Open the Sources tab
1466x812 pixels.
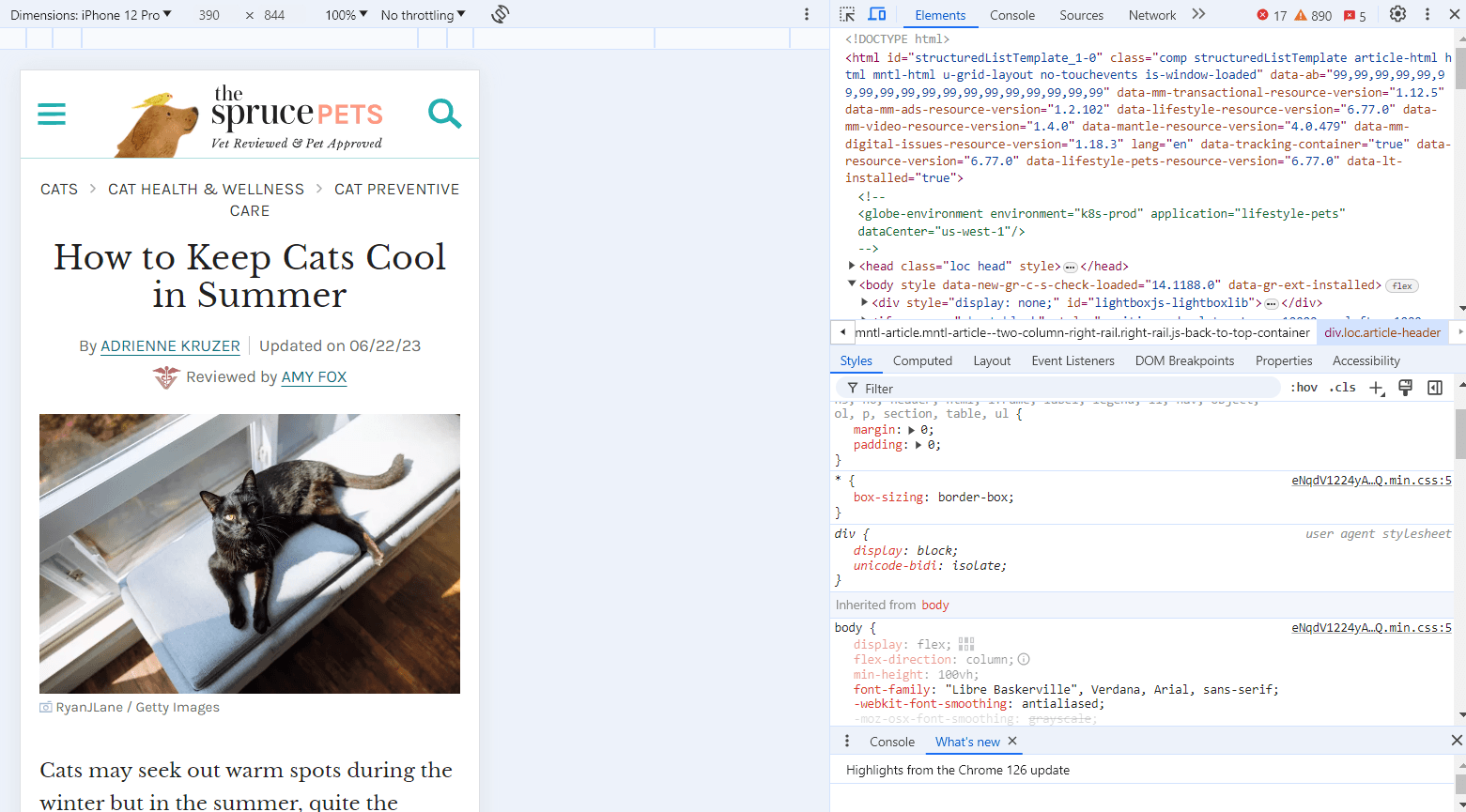click(x=1081, y=15)
